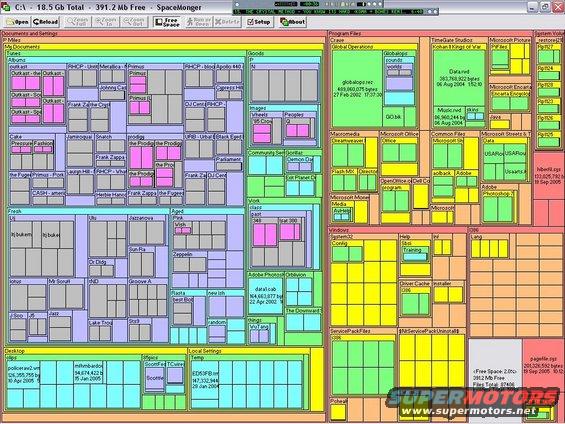This screenshot has height=424, width=565.
Task: Click the Config folder label
Action: tap(340, 243)
